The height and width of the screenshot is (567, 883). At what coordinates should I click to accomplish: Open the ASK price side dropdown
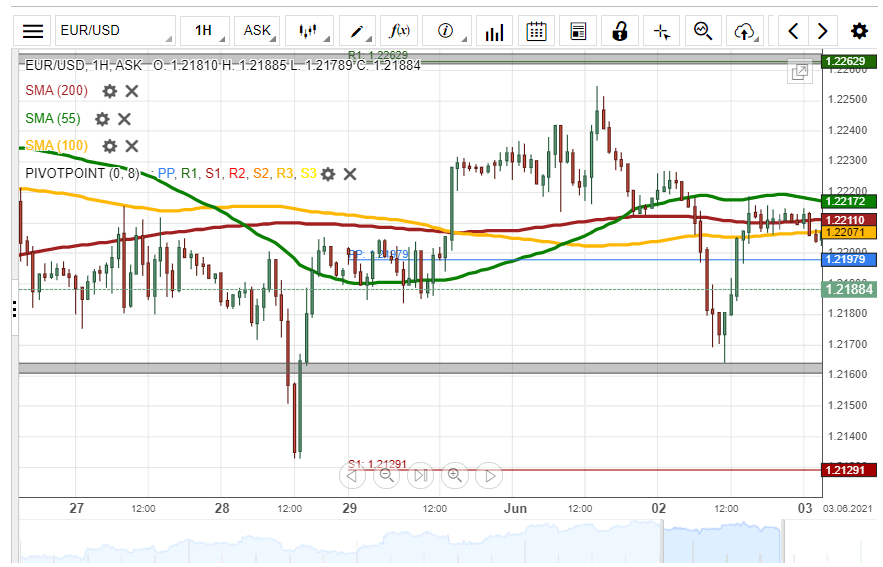click(x=260, y=31)
